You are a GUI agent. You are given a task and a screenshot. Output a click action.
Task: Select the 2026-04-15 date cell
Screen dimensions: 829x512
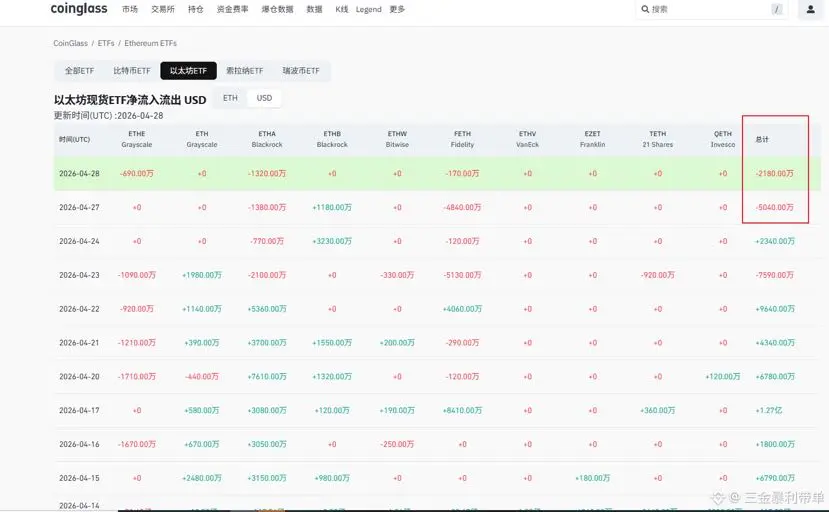[79, 478]
